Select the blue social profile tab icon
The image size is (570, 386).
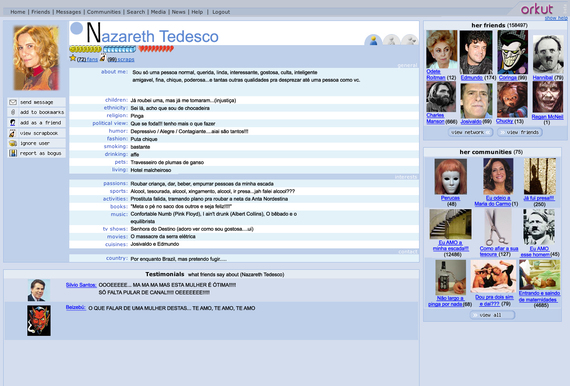373,40
